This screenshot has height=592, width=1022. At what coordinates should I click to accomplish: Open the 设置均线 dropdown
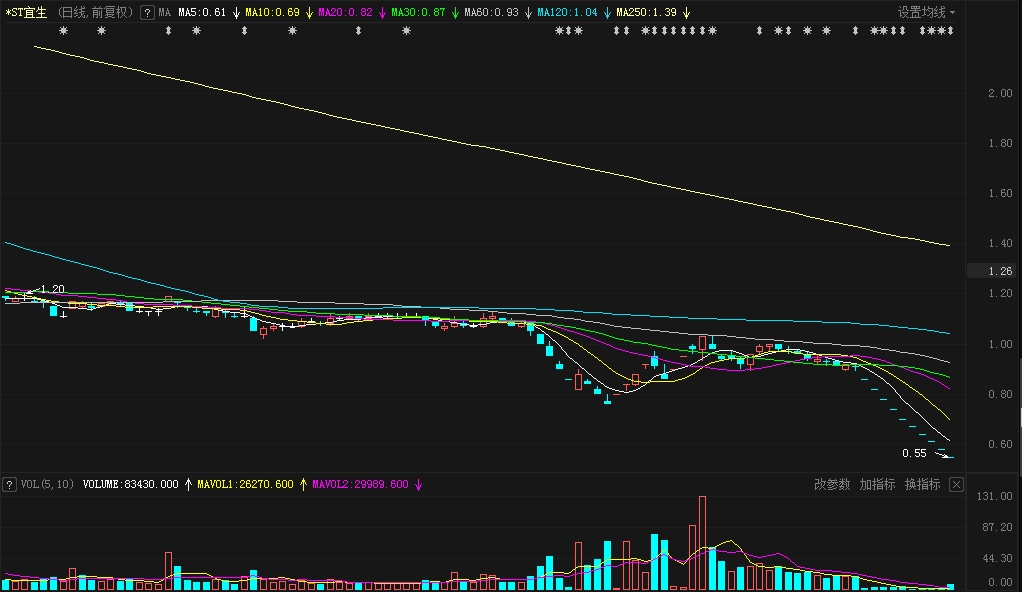(x=926, y=13)
